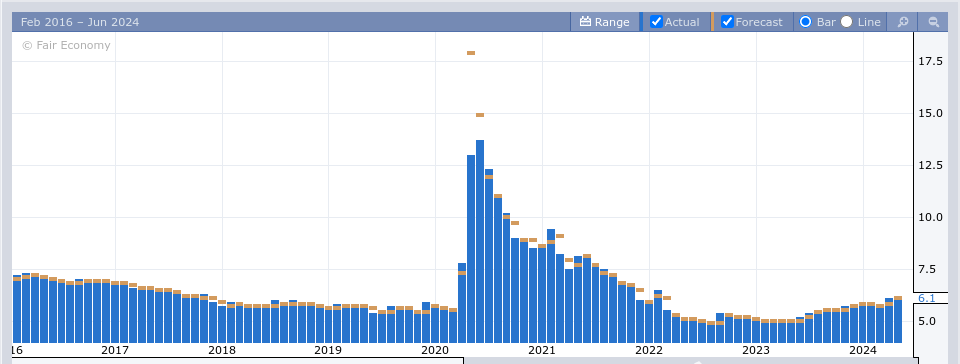Select the Bar chart radio option
Screen dimensions: 960x364
[806, 22]
